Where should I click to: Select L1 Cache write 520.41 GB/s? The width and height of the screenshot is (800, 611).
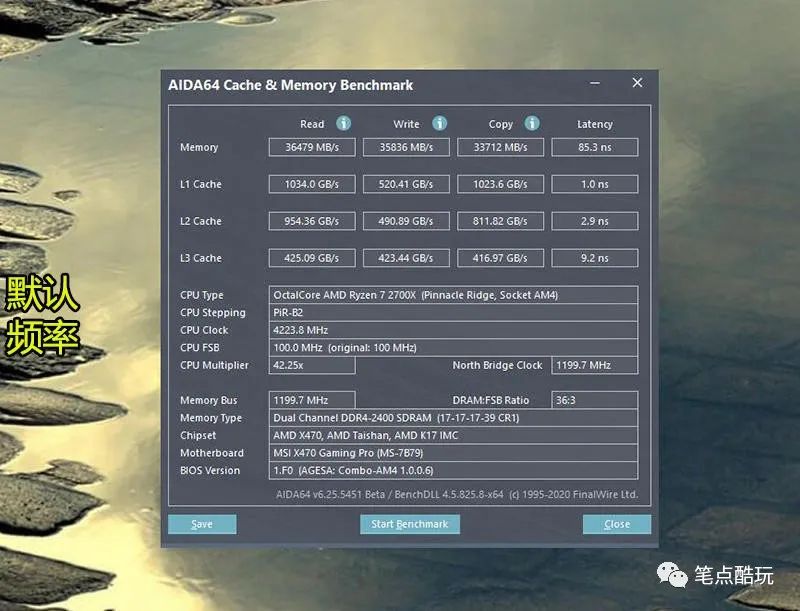tap(406, 184)
